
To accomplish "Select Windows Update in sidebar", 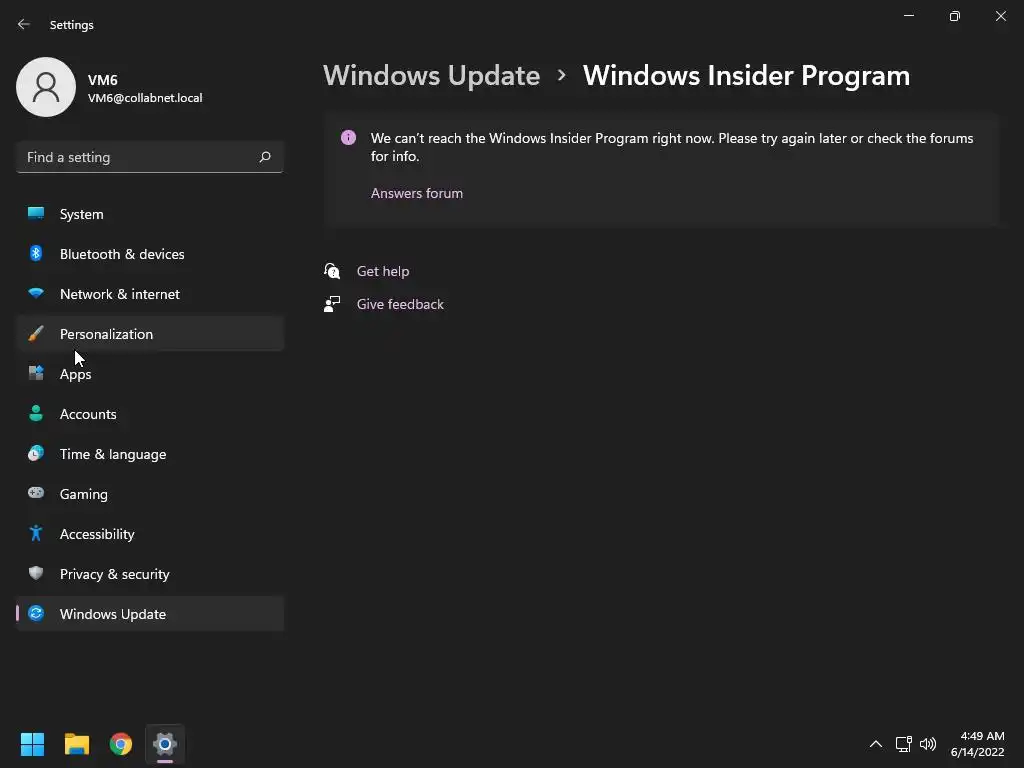I will coord(150,614).
